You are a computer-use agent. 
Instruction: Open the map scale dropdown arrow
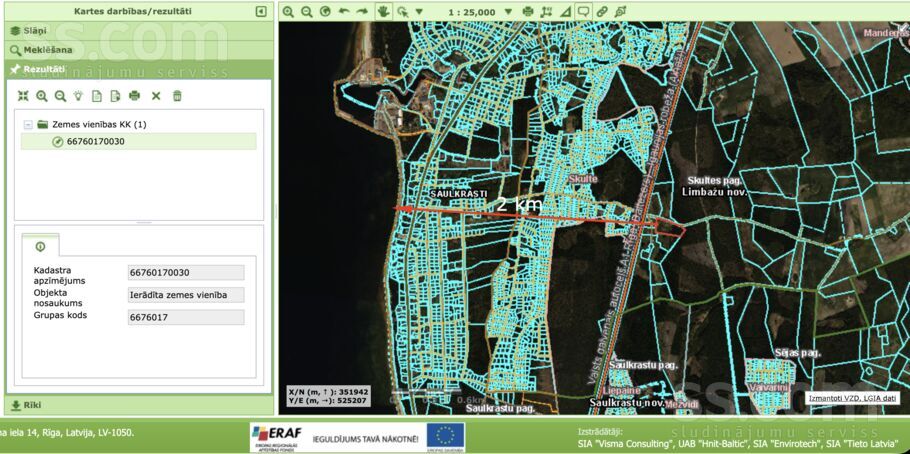coord(508,12)
